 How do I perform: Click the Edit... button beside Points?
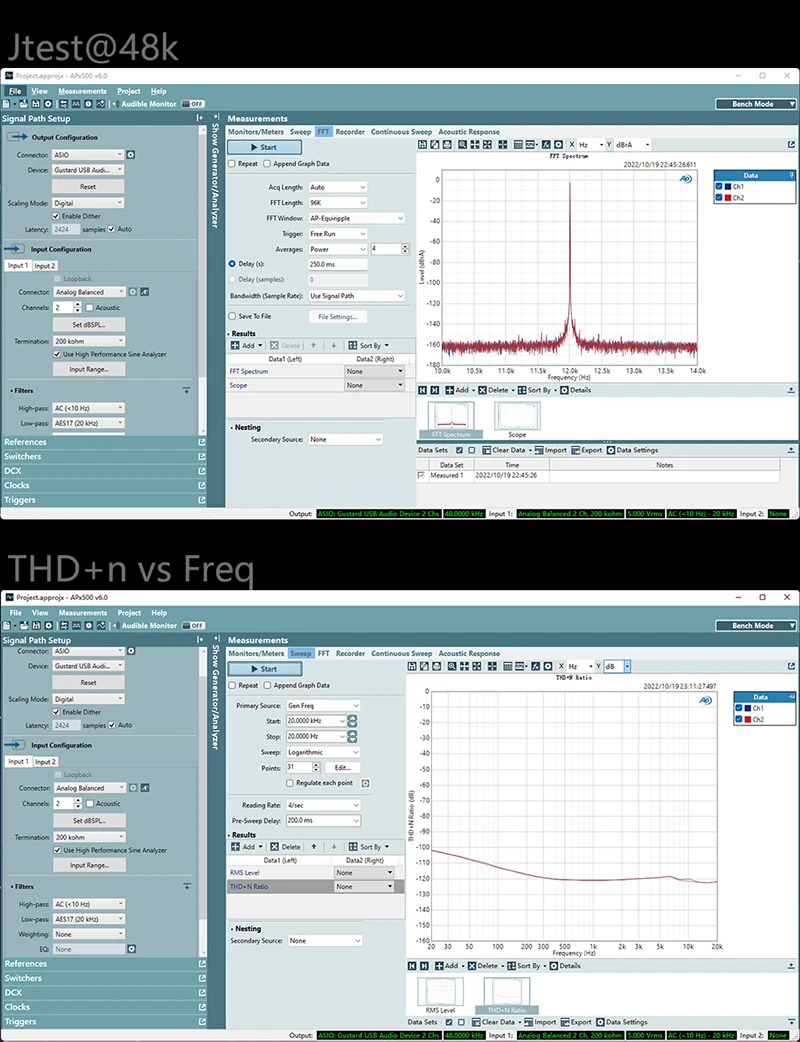[x=342, y=768]
